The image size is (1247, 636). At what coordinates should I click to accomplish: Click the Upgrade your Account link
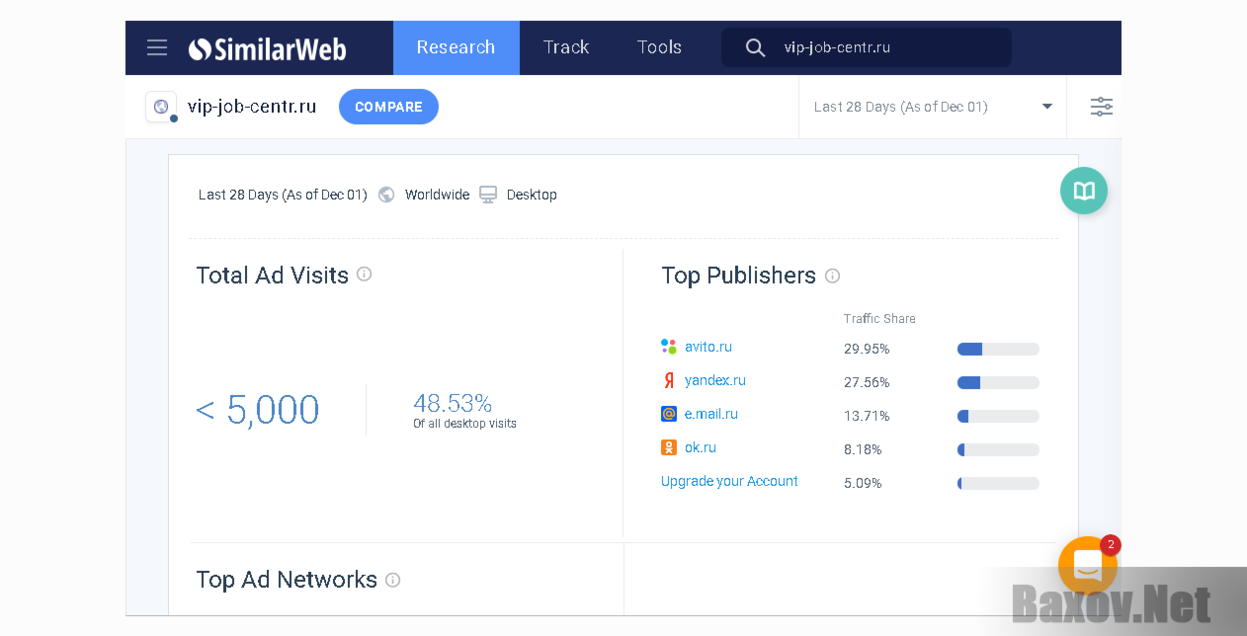coord(730,481)
